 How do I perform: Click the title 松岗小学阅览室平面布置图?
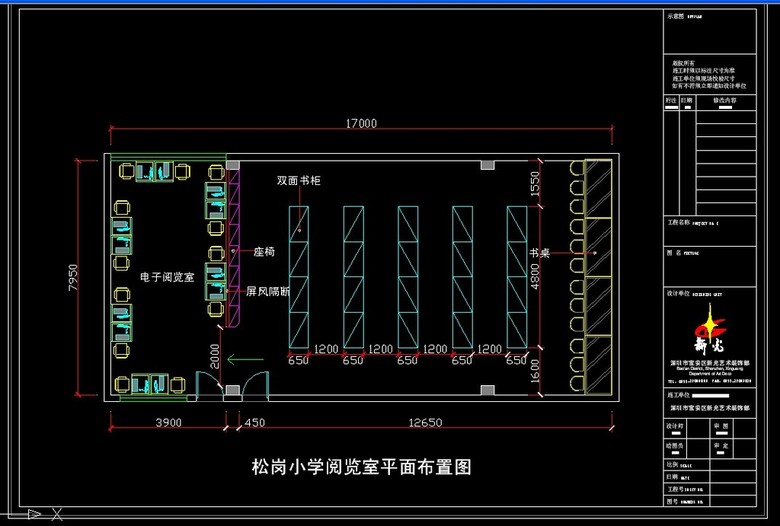click(x=361, y=467)
